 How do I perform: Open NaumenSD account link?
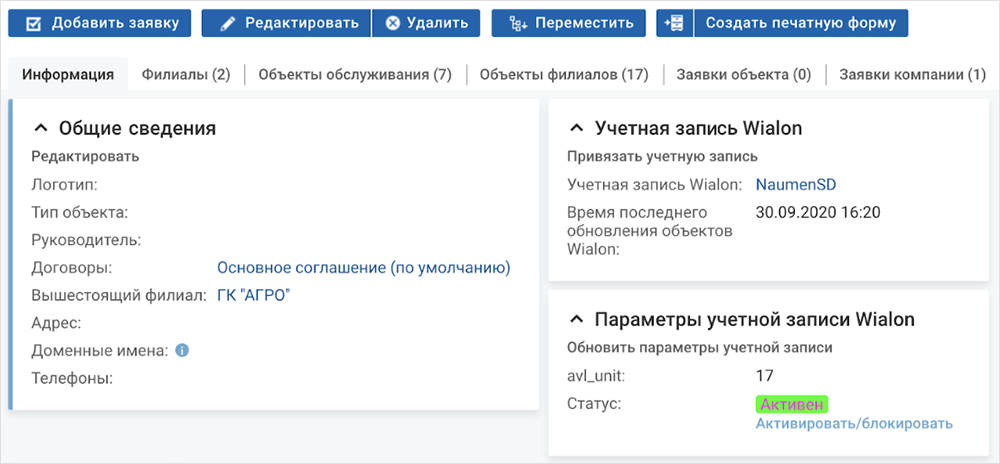(x=796, y=185)
